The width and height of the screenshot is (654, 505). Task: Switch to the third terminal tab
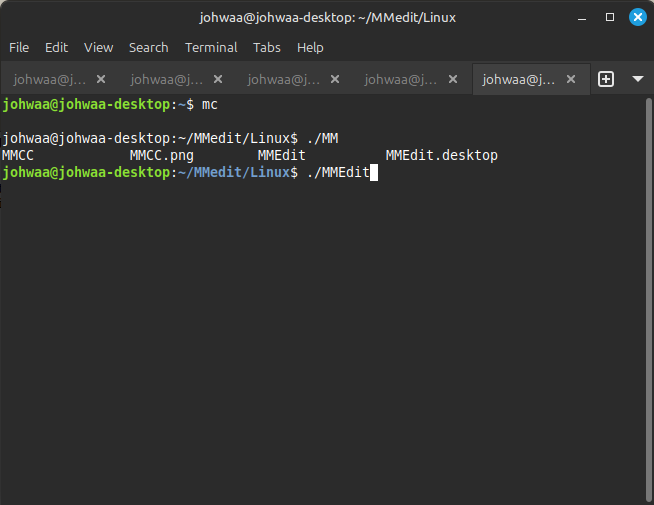tap(283, 79)
